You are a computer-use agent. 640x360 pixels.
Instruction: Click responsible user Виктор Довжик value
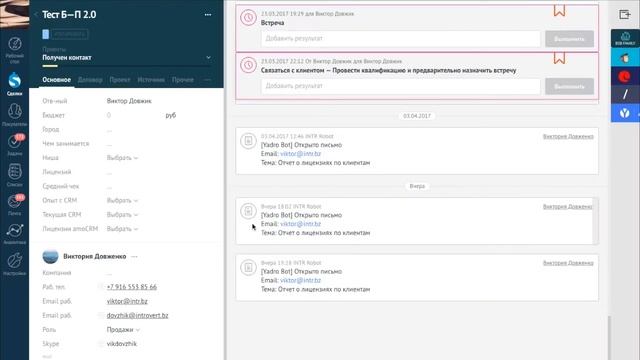click(x=129, y=101)
